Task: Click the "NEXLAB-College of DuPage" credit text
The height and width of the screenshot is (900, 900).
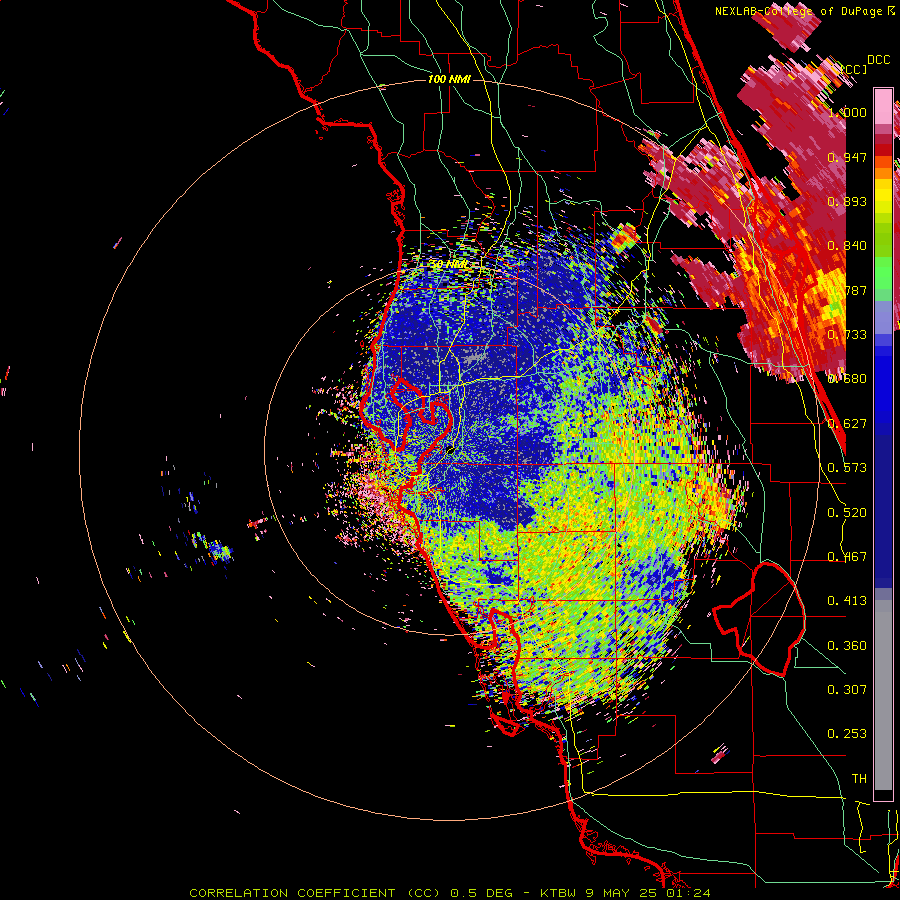Action: (798, 11)
